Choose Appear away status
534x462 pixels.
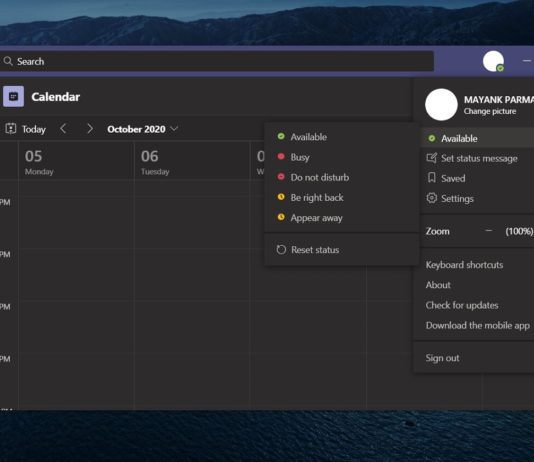tap(342, 218)
